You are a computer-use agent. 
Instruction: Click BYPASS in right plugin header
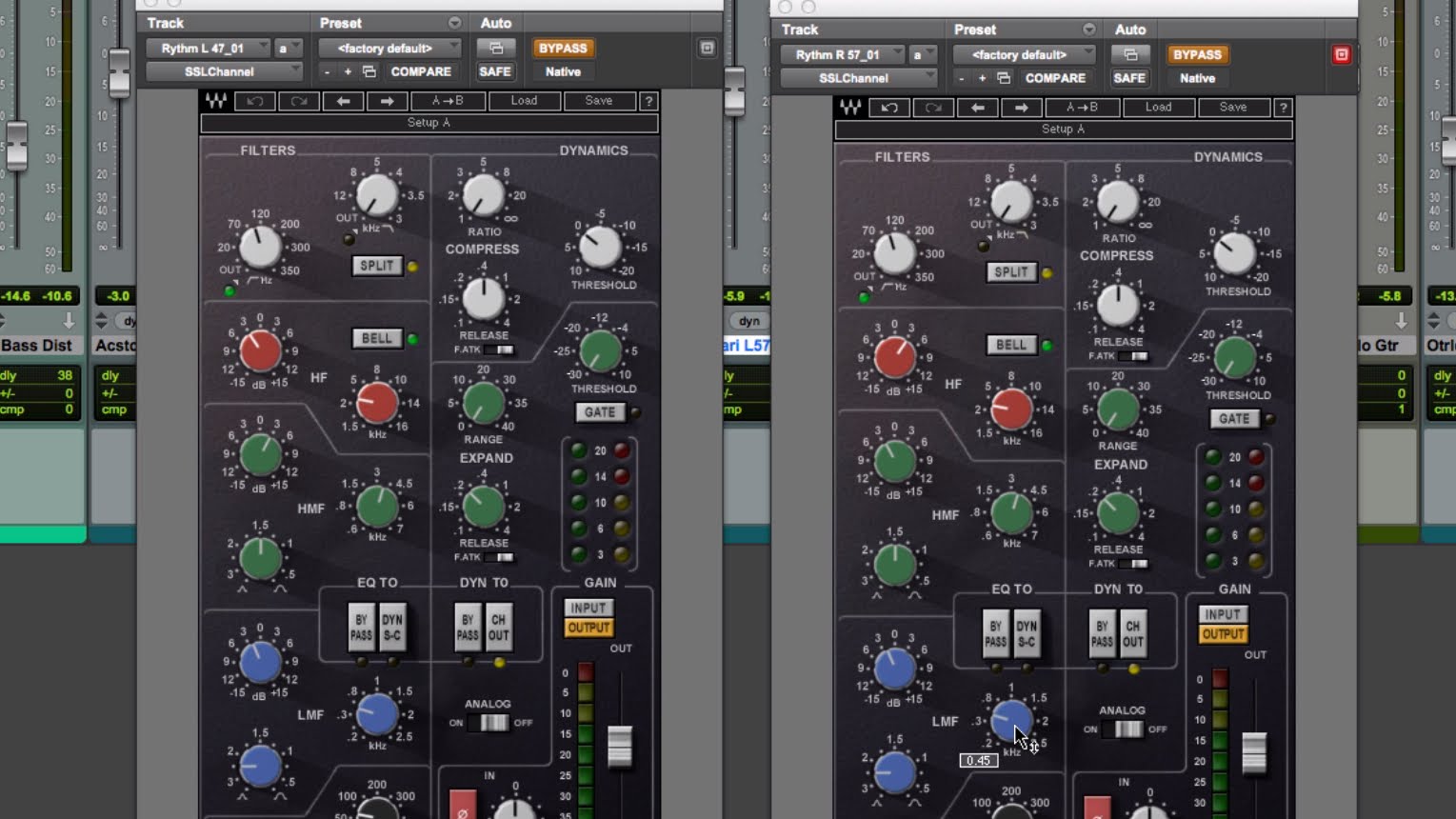tap(1197, 54)
